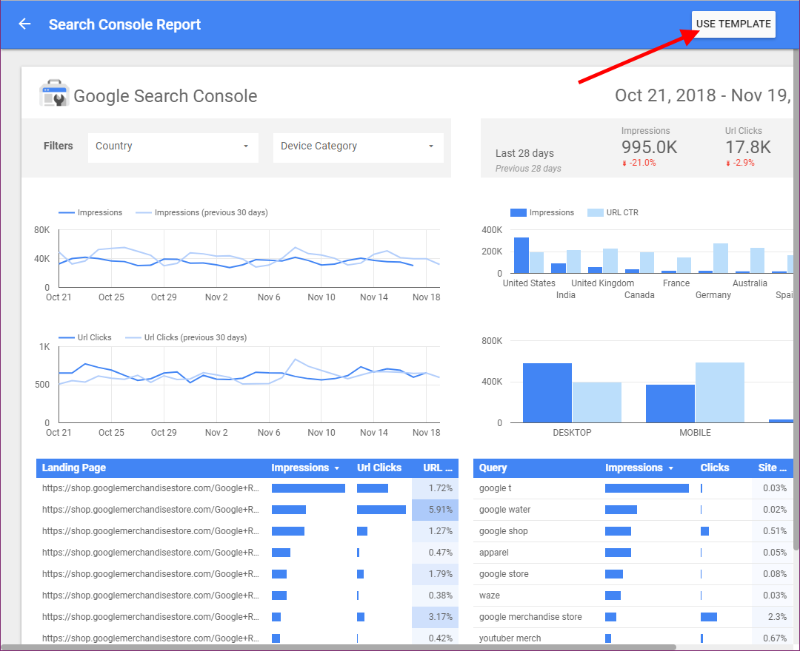Open the first landing page URL row
The height and width of the screenshot is (651, 800).
[x=150, y=488]
